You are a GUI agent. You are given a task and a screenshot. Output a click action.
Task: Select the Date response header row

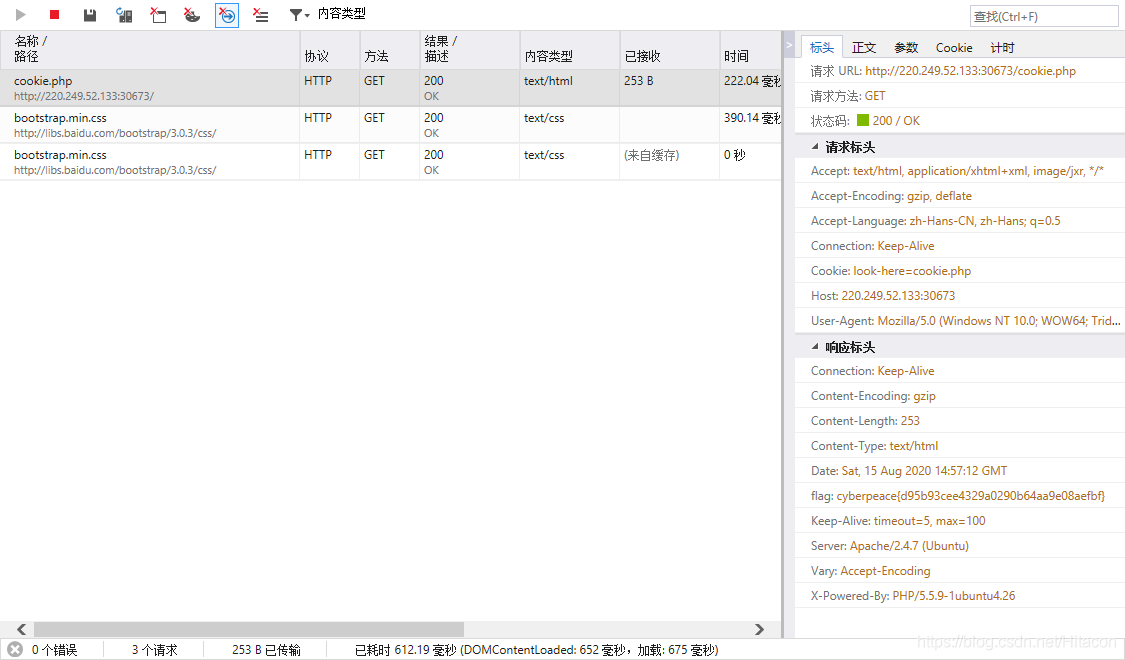pos(960,471)
